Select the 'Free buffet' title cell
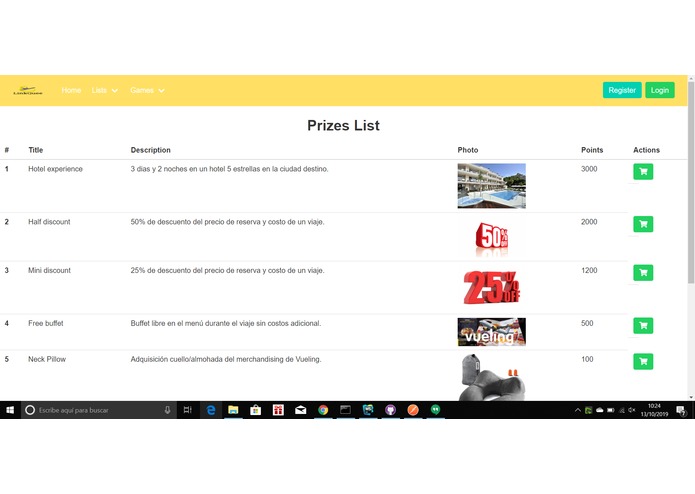This screenshot has height=494, width=695. click(x=46, y=323)
